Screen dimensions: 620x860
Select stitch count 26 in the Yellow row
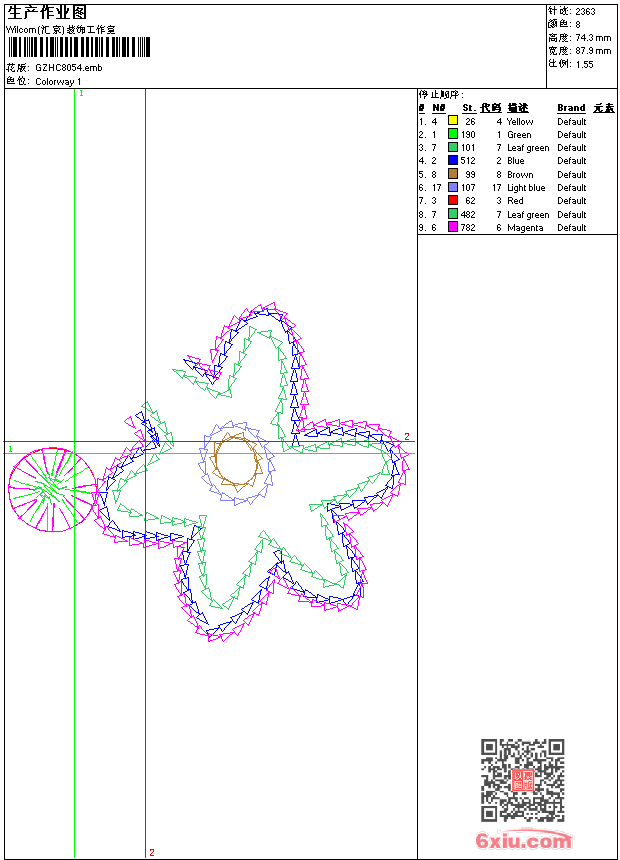click(470, 122)
